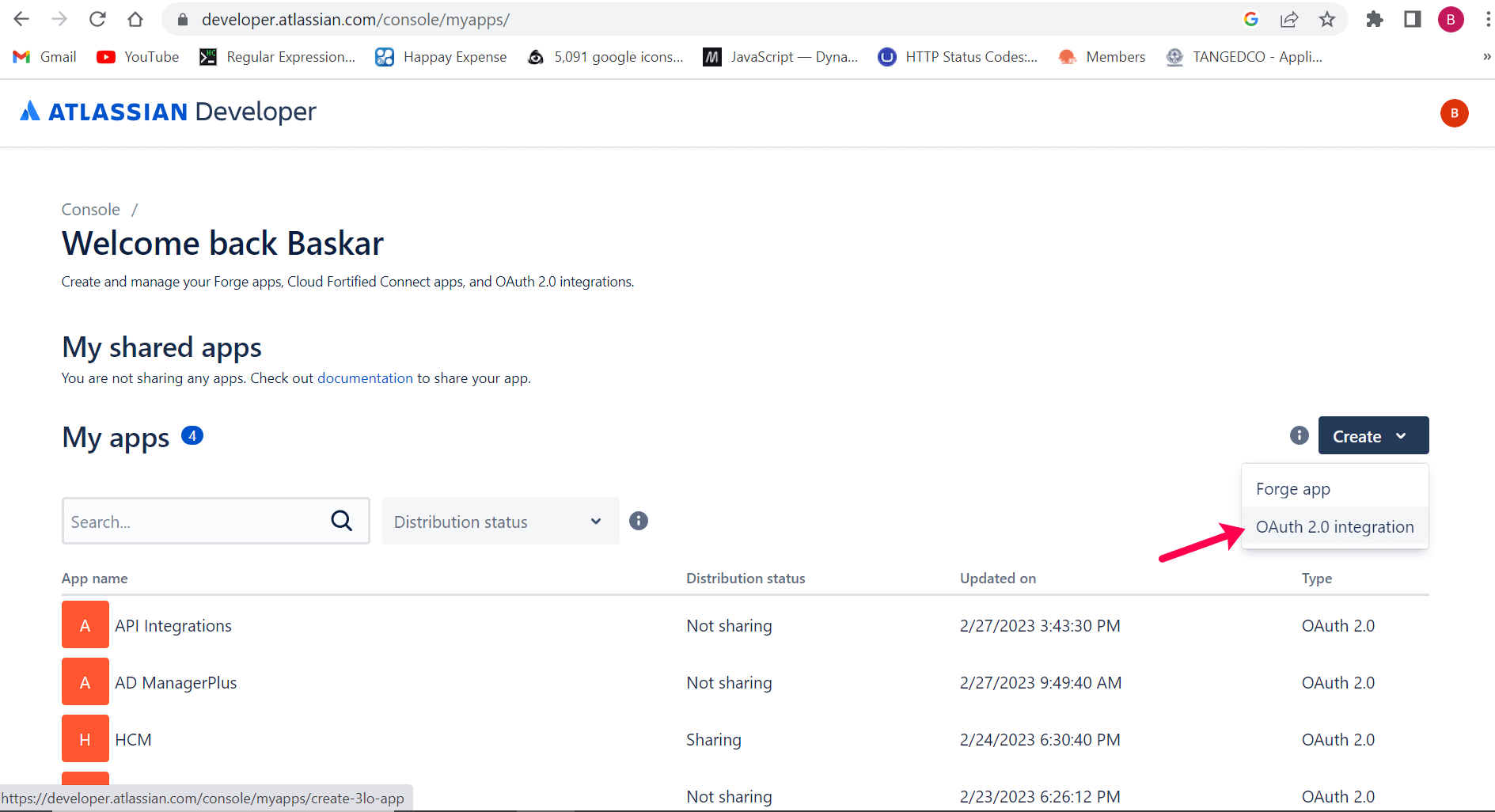Open the Atlassian profile avatar
Viewport: 1495px width, 812px height.
[1454, 112]
